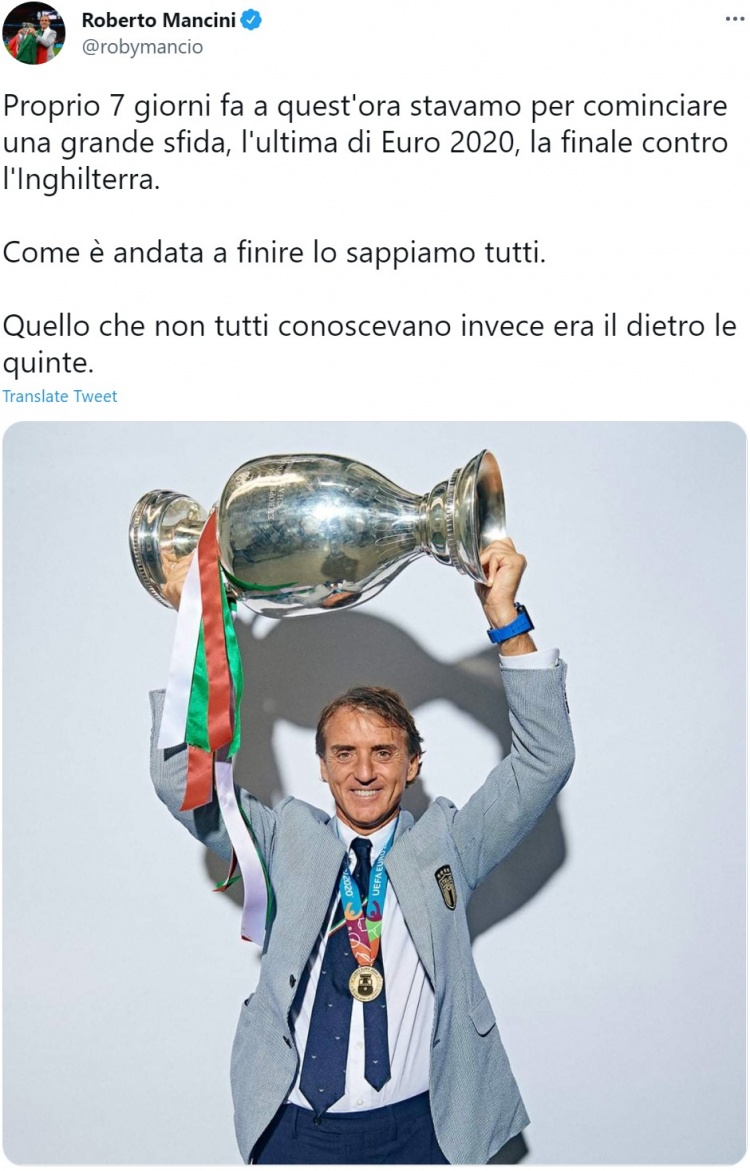750x1171 pixels.
Task: Open the tweet's three-dot more options menu
Action: (x=735, y=19)
